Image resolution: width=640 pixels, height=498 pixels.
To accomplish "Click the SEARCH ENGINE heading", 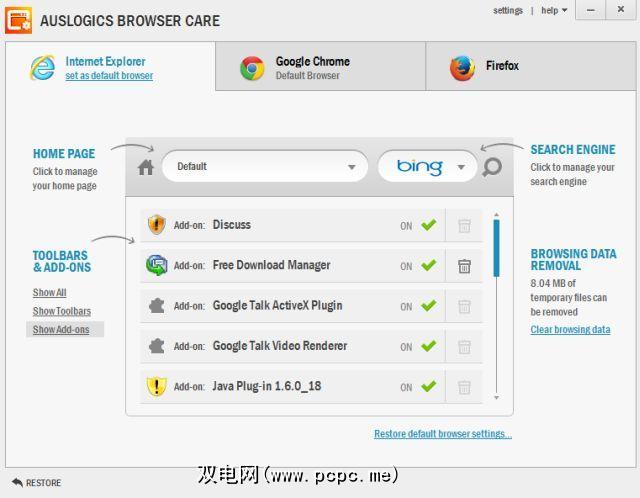I will [573, 149].
